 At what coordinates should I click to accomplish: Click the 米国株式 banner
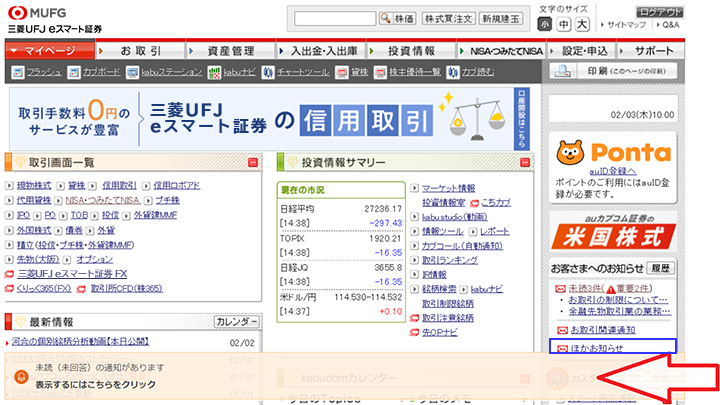[613, 232]
